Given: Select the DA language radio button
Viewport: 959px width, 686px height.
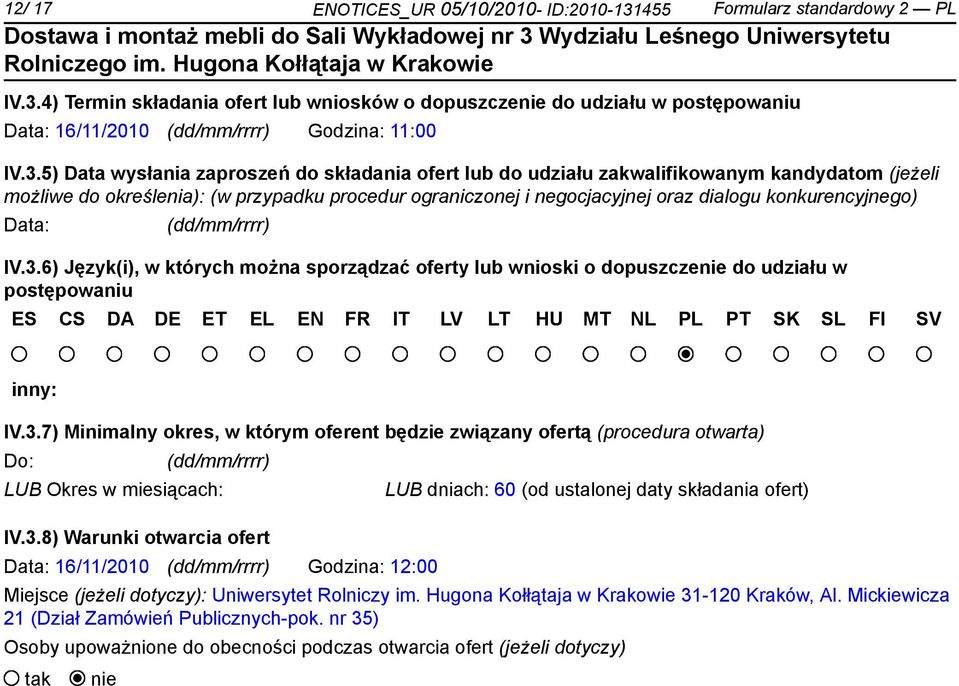Looking at the screenshot, I should (x=114, y=354).
